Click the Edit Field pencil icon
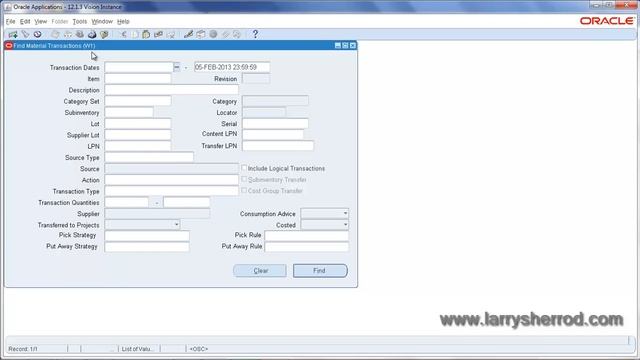 (x=188, y=34)
